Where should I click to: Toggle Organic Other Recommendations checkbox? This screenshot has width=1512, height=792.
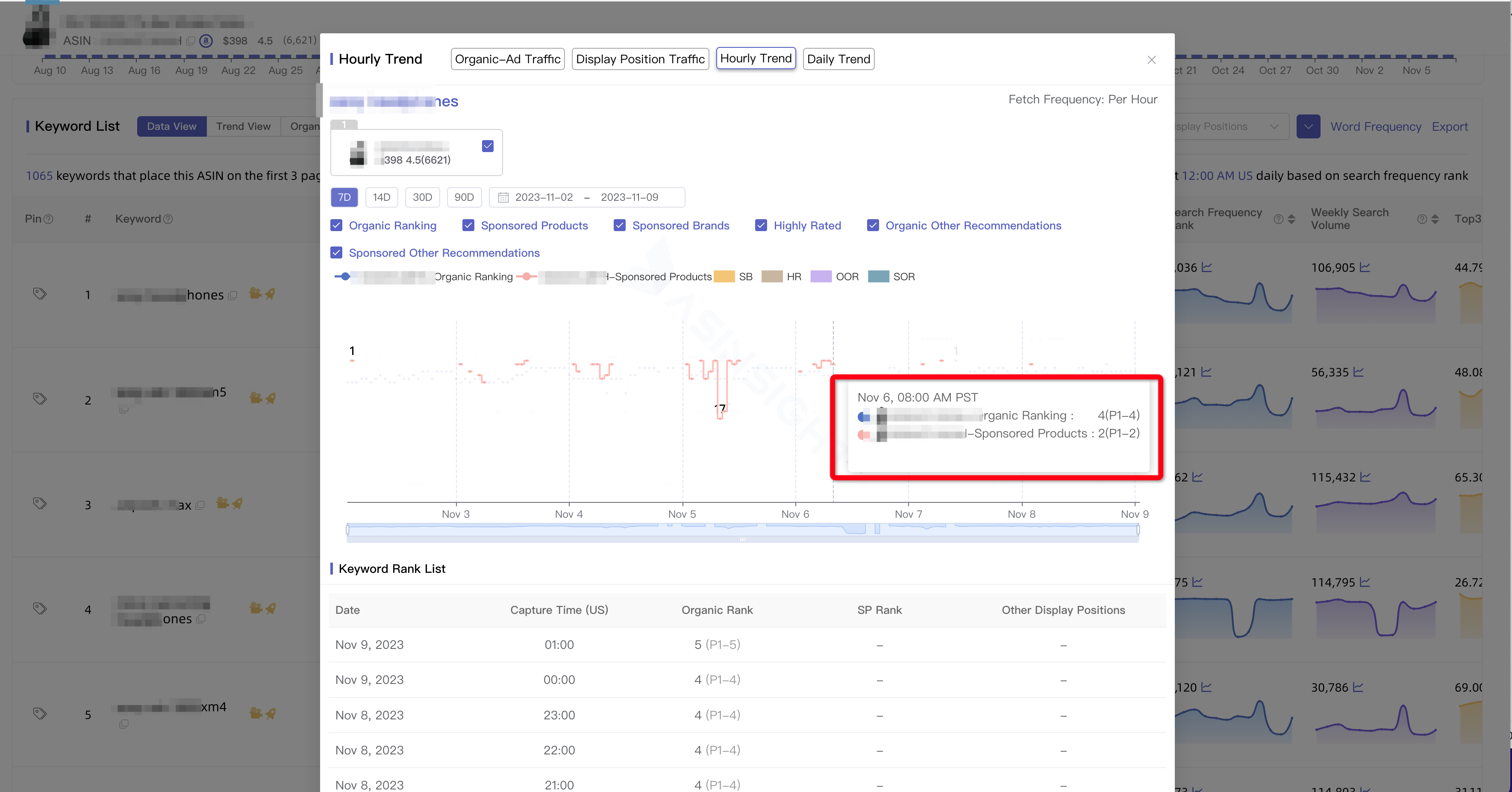coord(874,225)
